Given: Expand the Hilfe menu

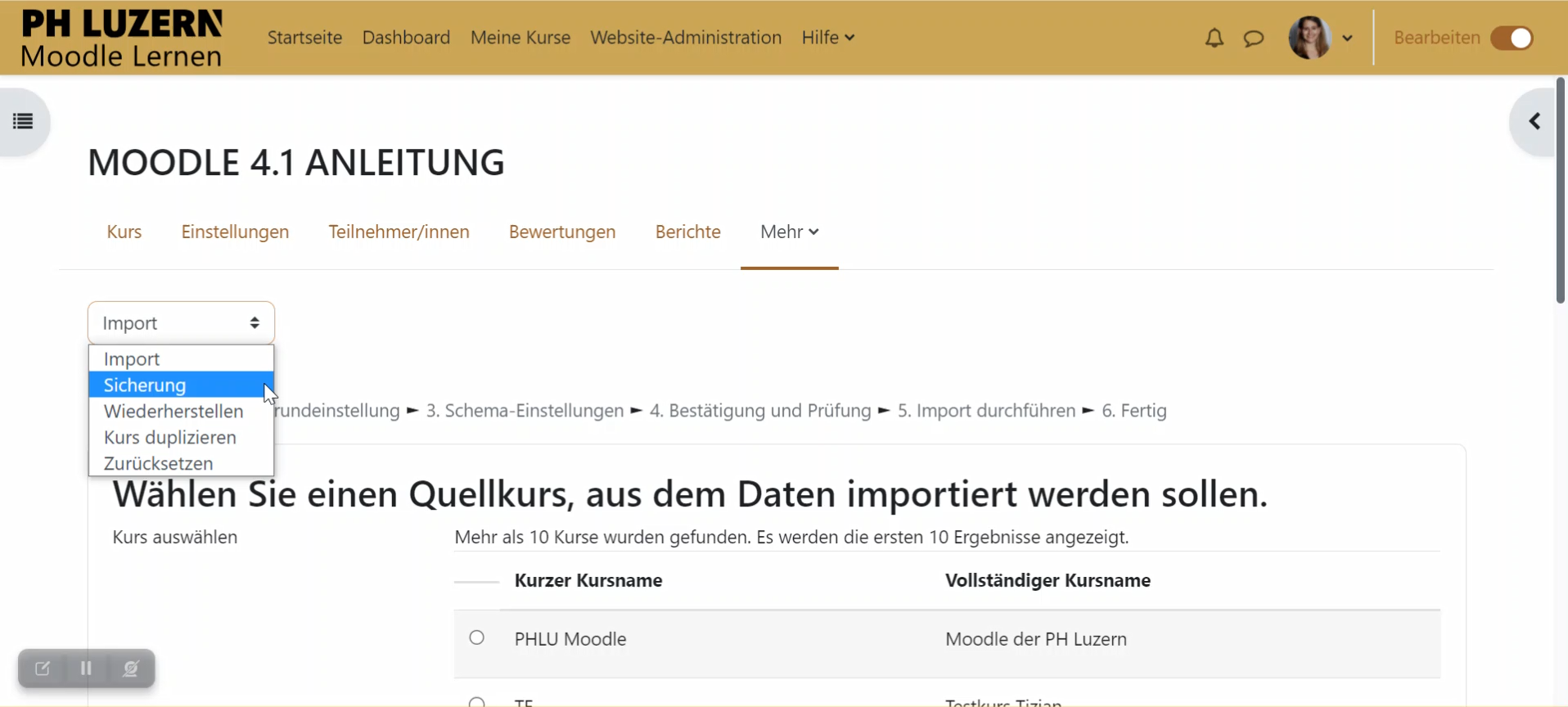Looking at the screenshot, I should (x=828, y=38).
